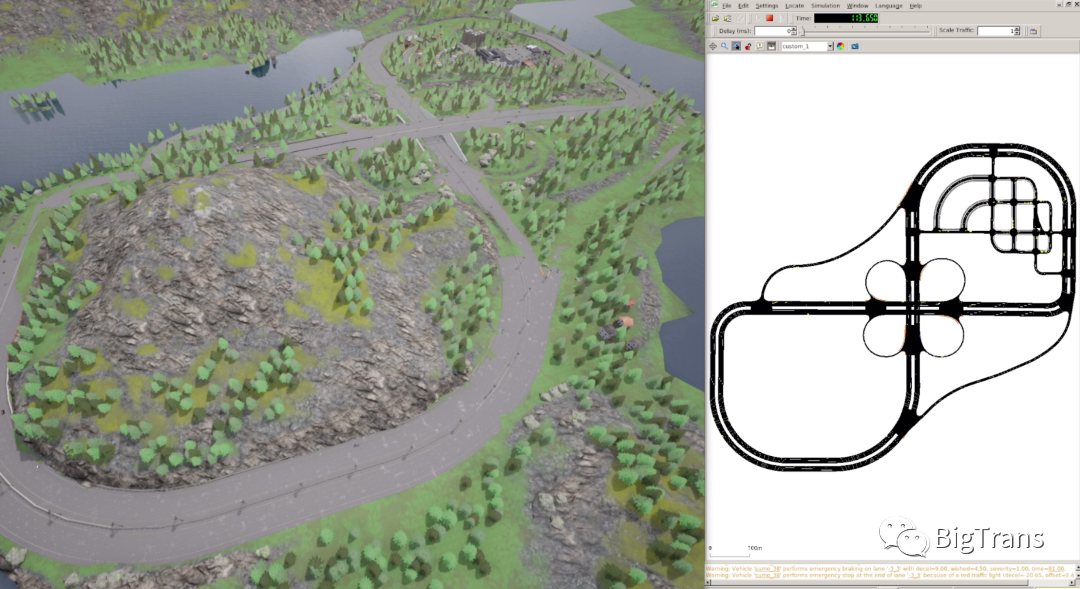
Task: Take a snapshot with the camera icon
Action: 855,46
